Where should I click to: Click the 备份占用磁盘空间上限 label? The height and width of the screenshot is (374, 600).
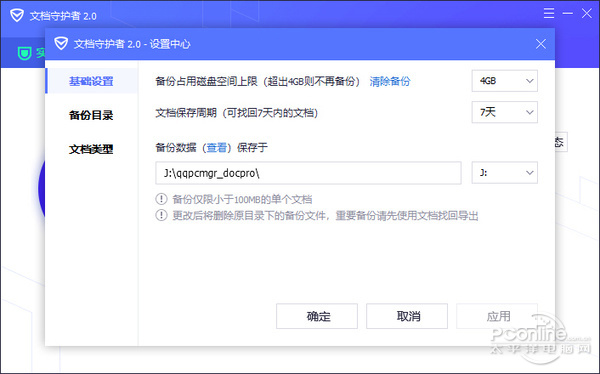[x=207, y=81]
